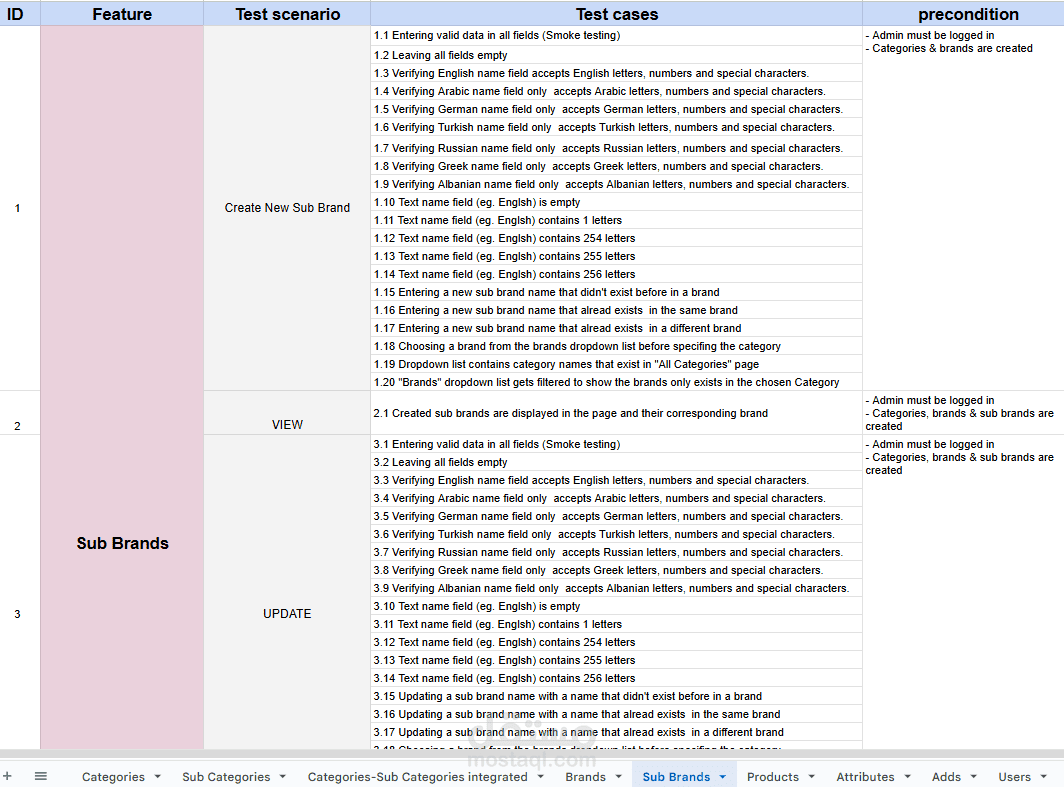
Task: Open the Attributes tab dropdown arrow
Action: [x=908, y=776]
